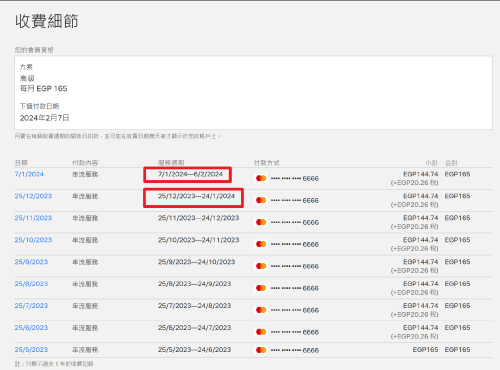
Task: Click total EGP165 in 25/9/2023 row
Action: point(457,262)
